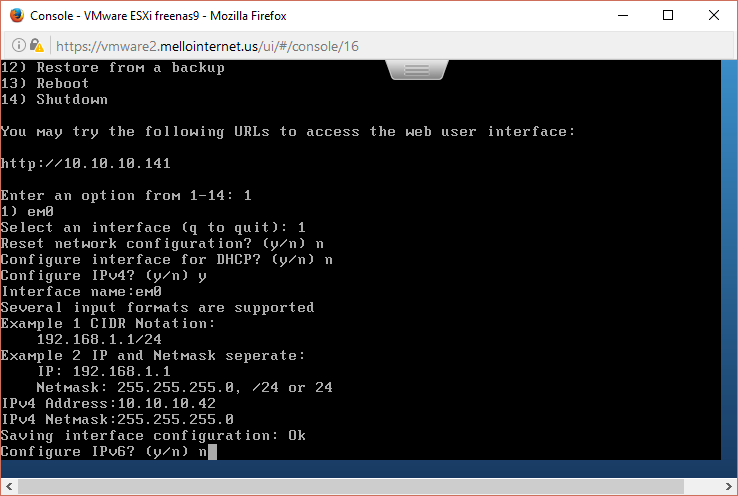Image resolution: width=738 pixels, height=496 pixels.
Task: Click the IPv4 Address 10.10.10.42 line
Action: click(x=108, y=403)
